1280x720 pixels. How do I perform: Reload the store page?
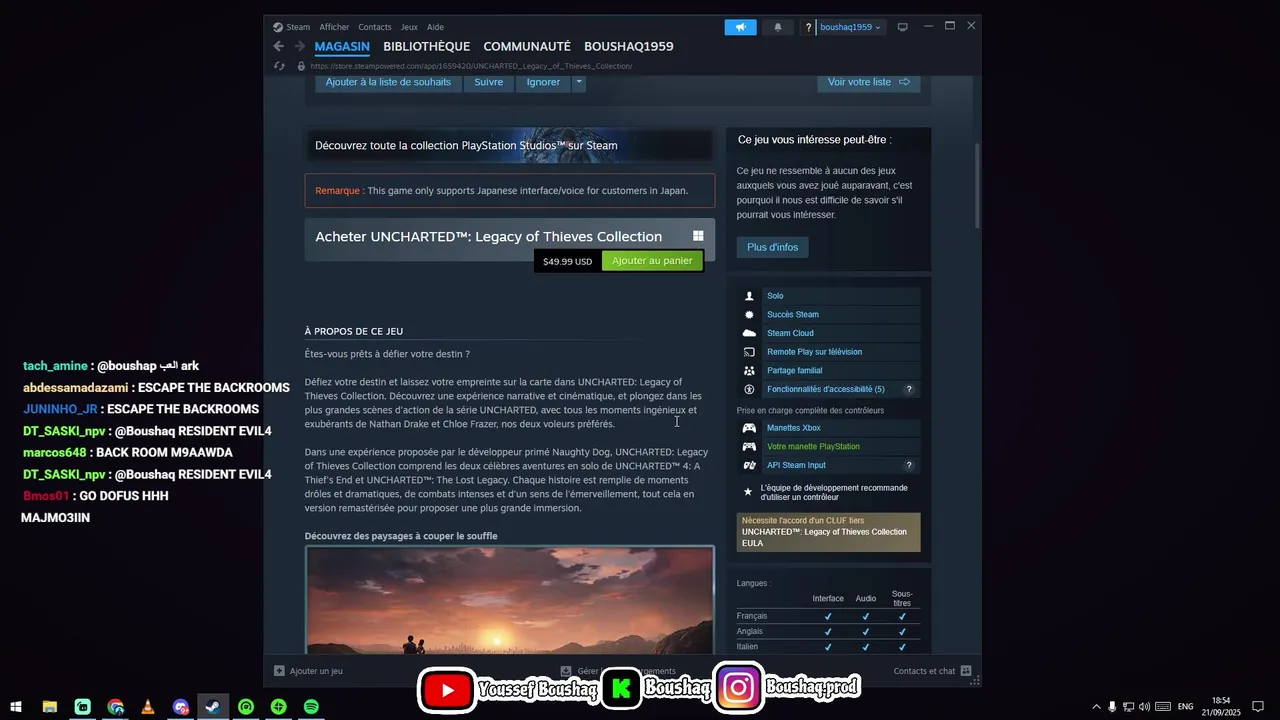coord(280,66)
